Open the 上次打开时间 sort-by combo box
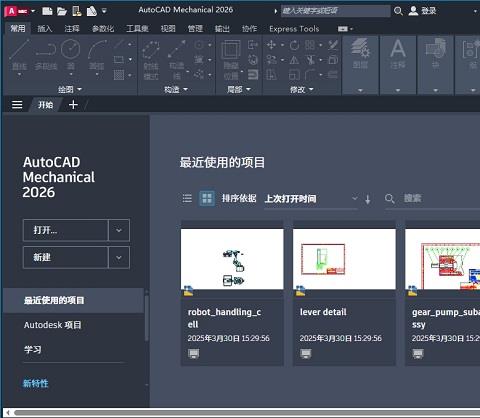The width and height of the screenshot is (480, 418). tap(311, 199)
